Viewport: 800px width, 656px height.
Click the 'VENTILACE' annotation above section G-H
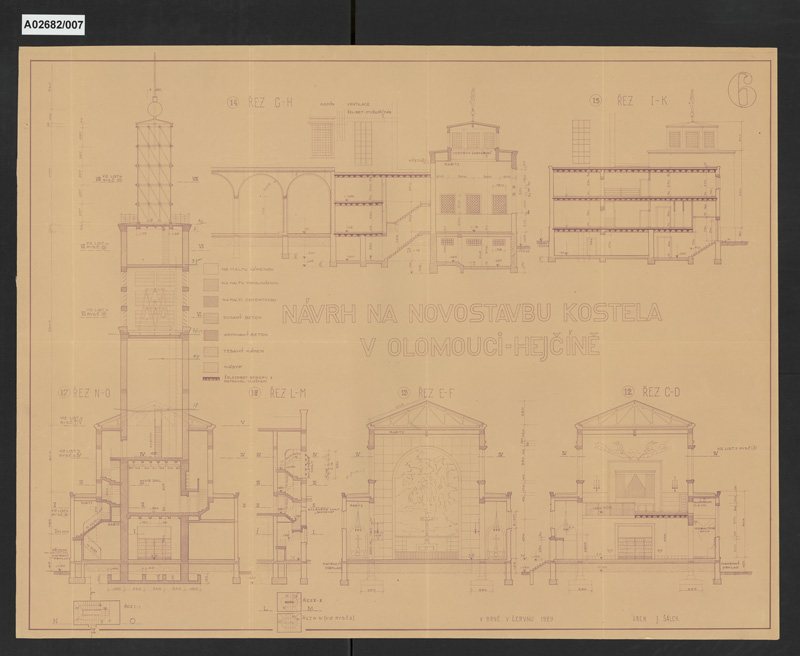coord(358,104)
